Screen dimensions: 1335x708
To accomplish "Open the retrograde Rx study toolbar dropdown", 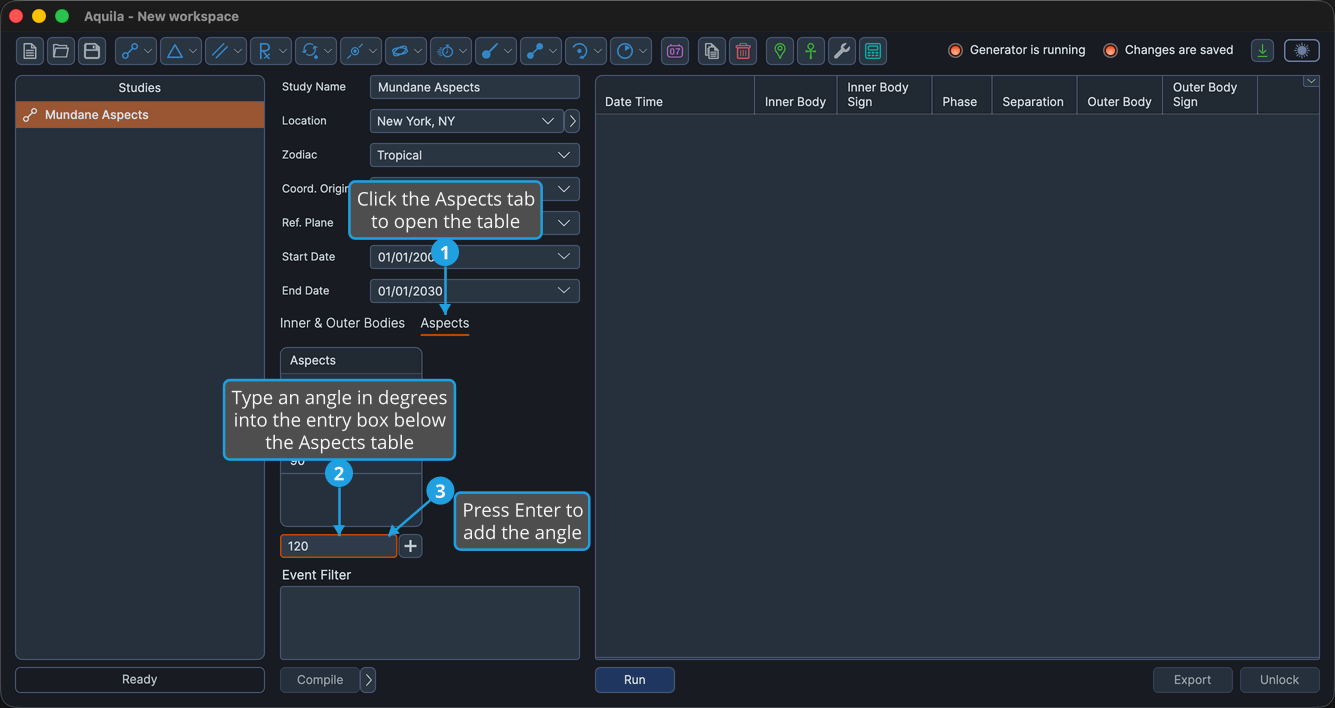I will click(271, 51).
